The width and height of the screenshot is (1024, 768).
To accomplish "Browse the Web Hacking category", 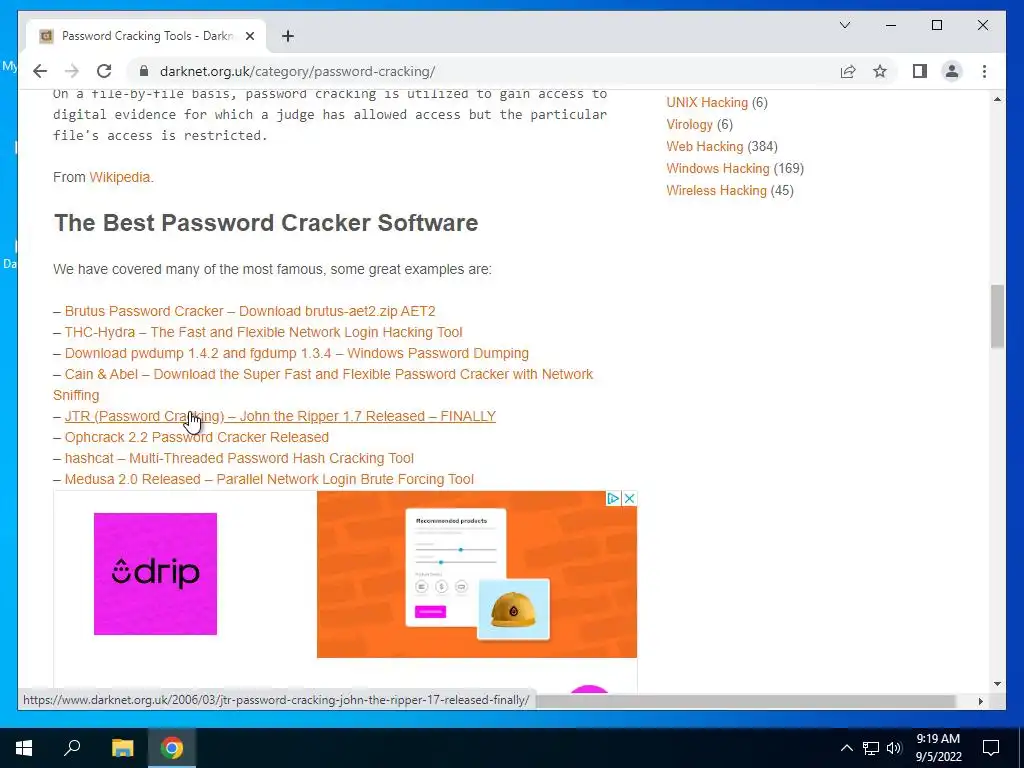I will pyautogui.click(x=705, y=146).
